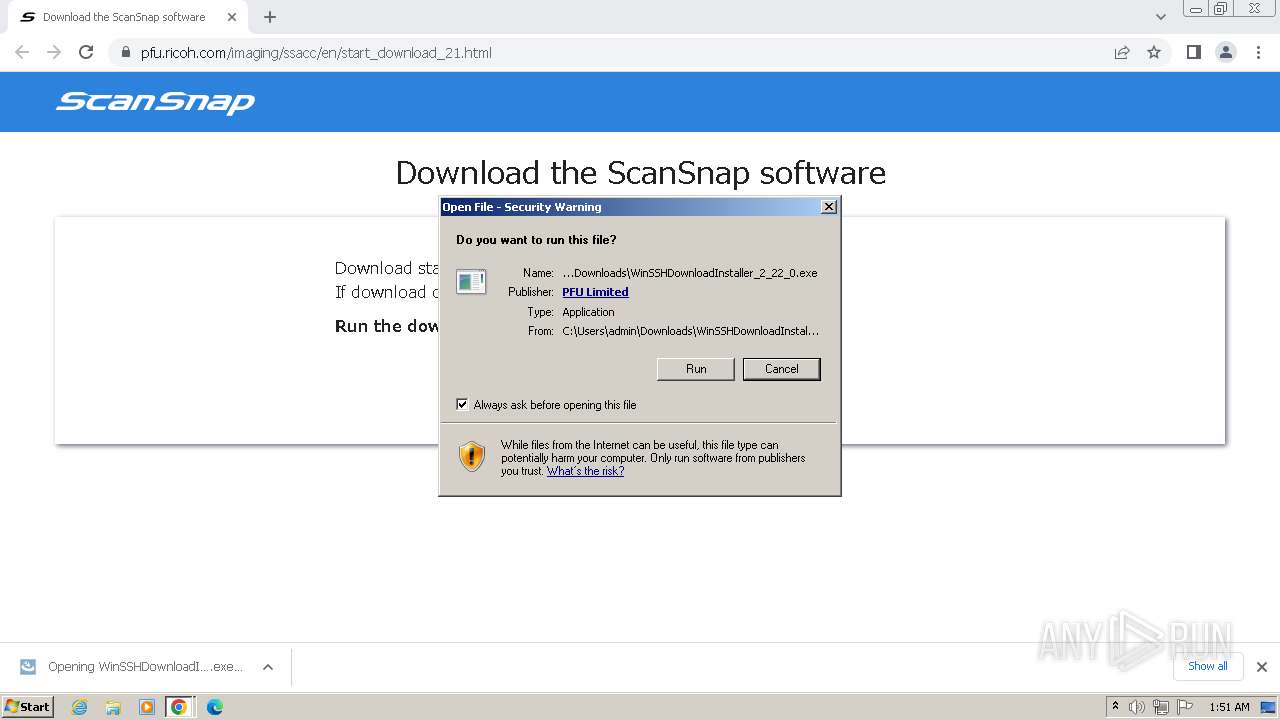Click Cancel in the Security Warning dialog
This screenshot has width=1280, height=720.
click(x=781, y=369)
